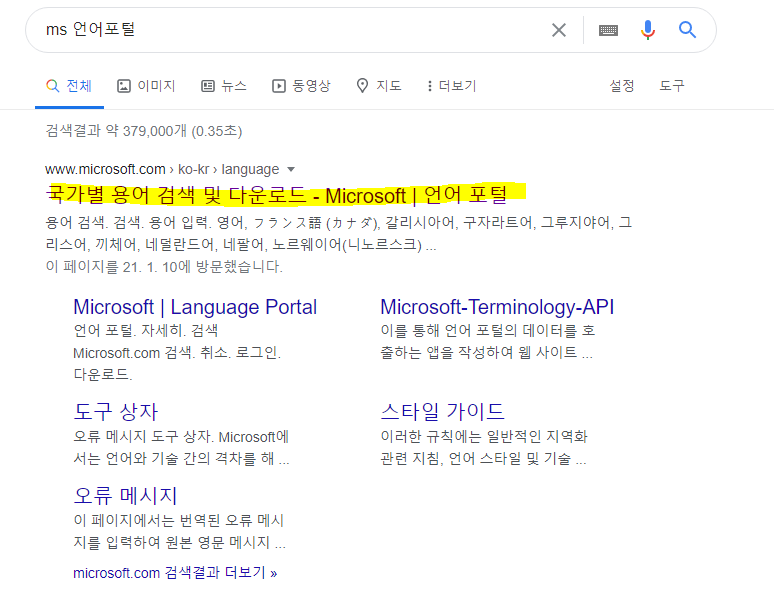Open the '도구 상자' sitelink
774x600 pixels.
116,412
